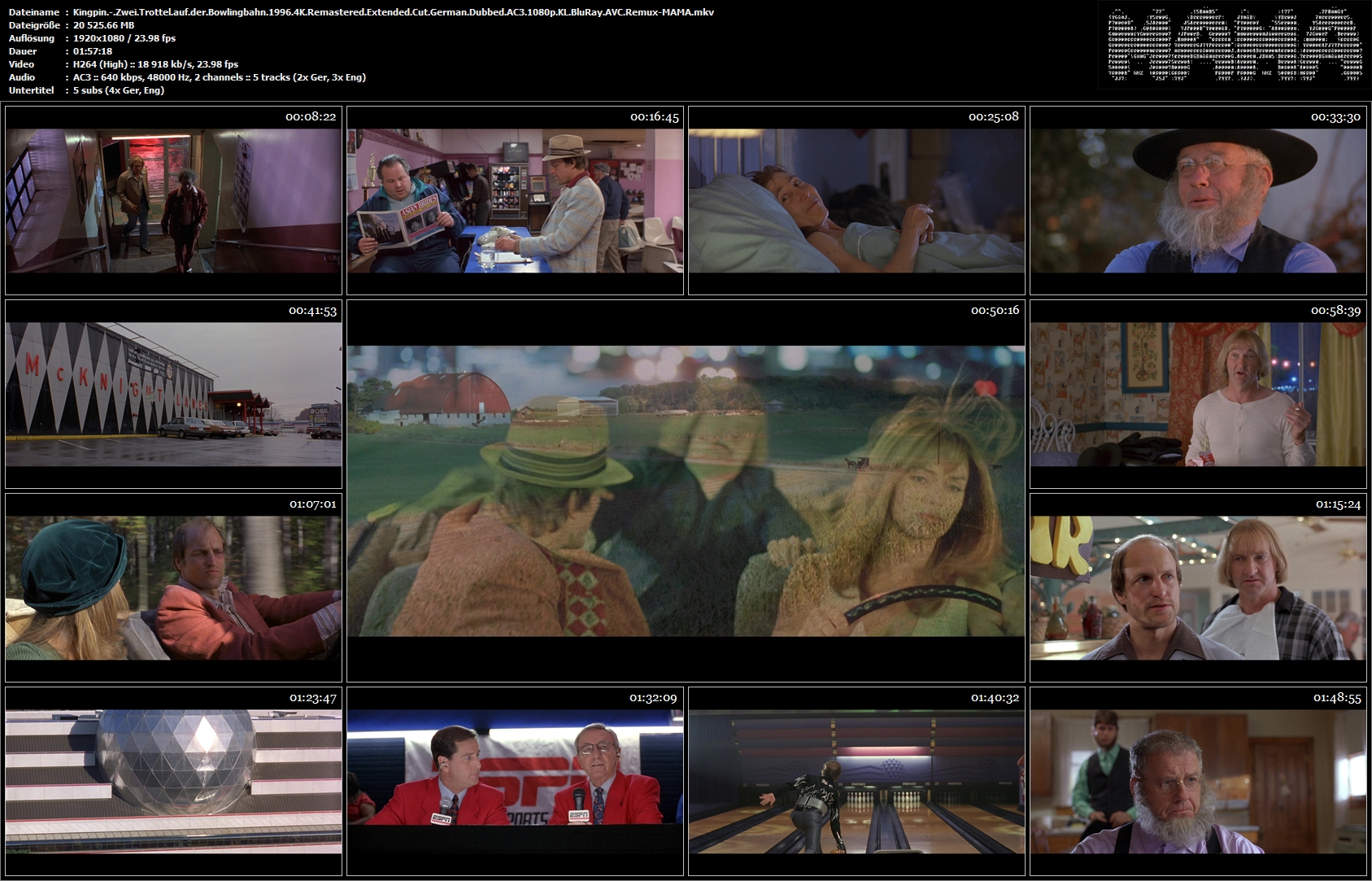
Task: Open the thumbnail of the convertible driving scene
Action: 173,587
